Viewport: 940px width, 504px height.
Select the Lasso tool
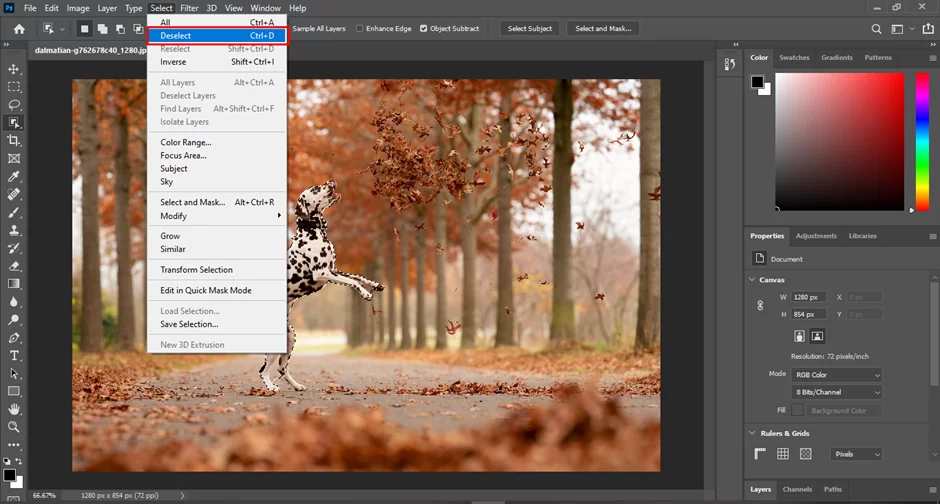click(x=14, y=105)
